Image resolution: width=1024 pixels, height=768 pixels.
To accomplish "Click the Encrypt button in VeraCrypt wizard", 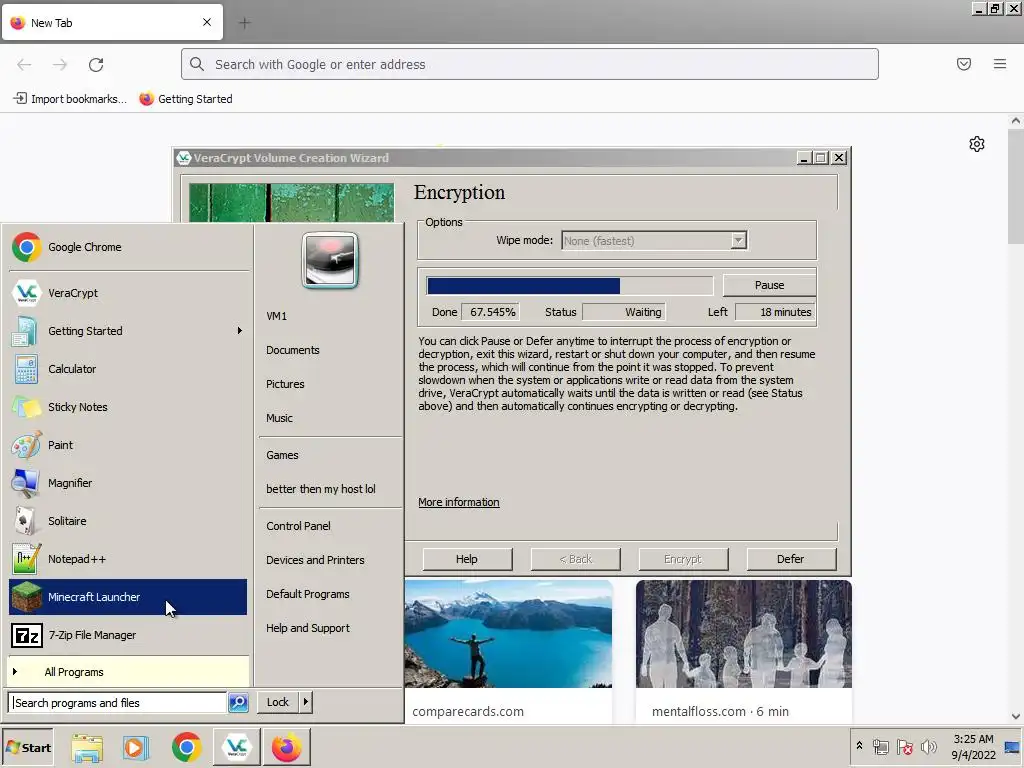I will 683,559.
